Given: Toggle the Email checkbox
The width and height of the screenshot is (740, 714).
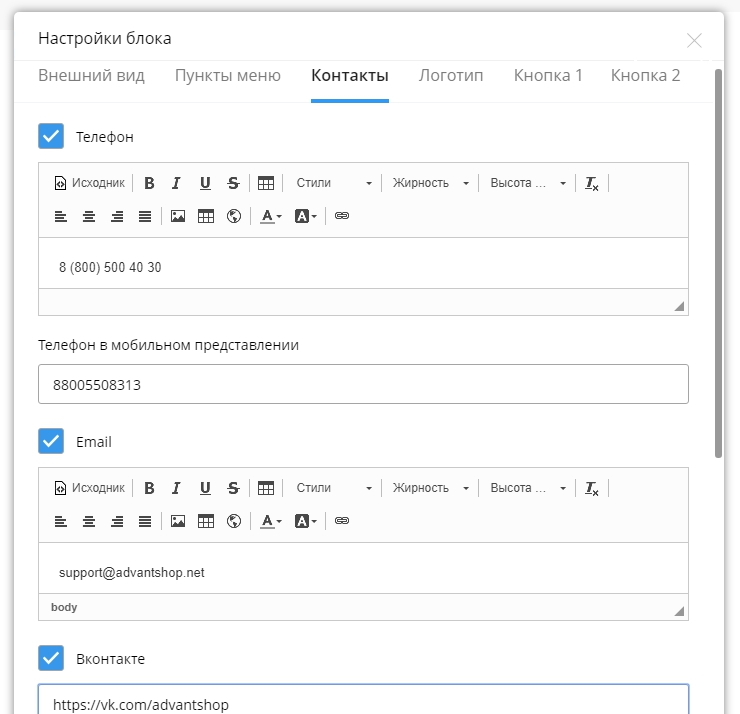Looking at the screenshot, I should tap(51, 441).
